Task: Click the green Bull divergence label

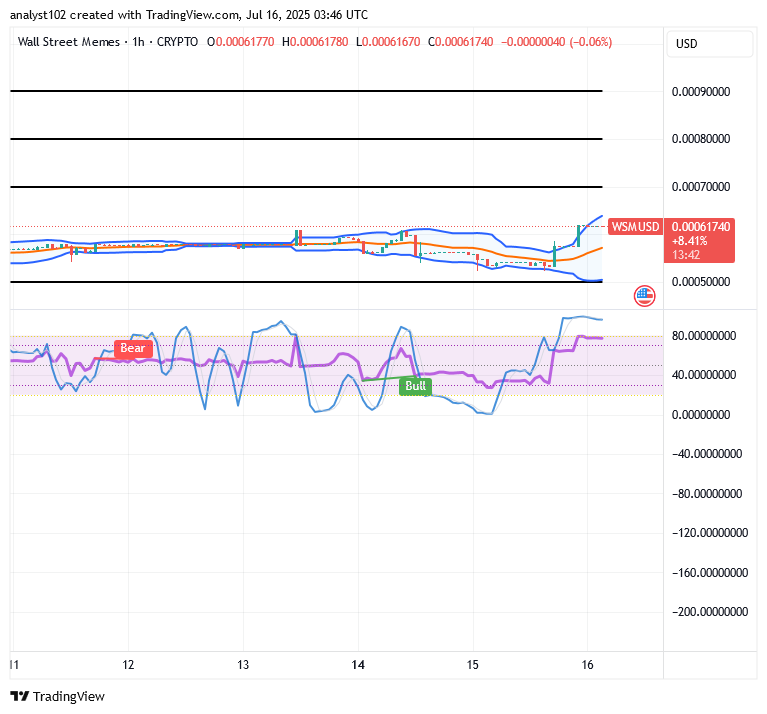Action: pyautogui.click(x=415, y=386)
